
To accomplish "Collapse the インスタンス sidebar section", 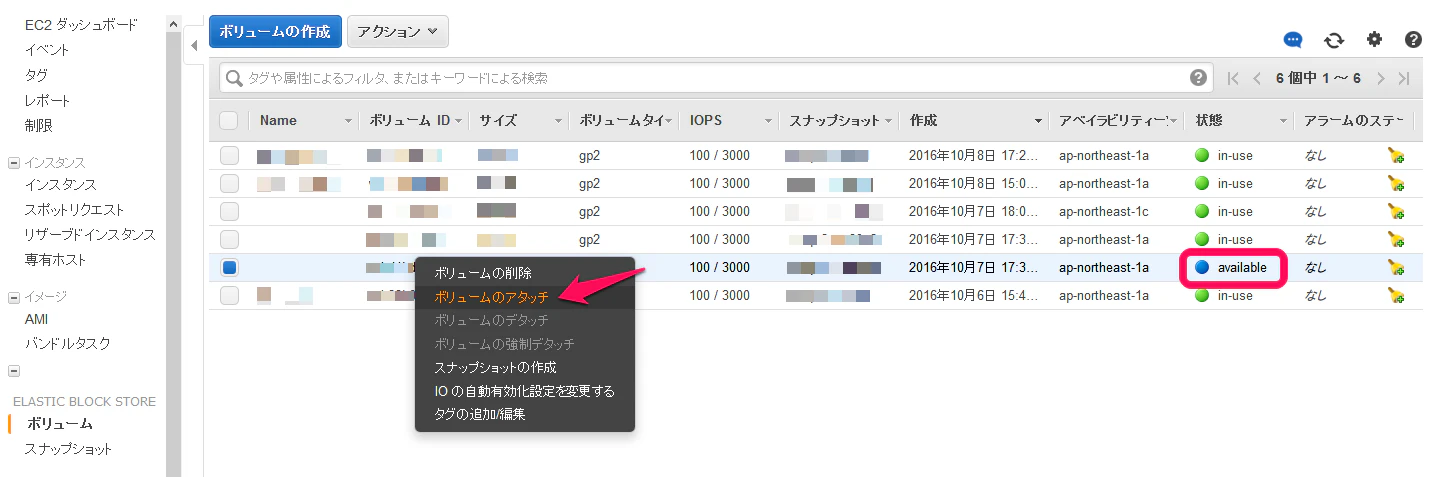I will [x=14, y=162].
